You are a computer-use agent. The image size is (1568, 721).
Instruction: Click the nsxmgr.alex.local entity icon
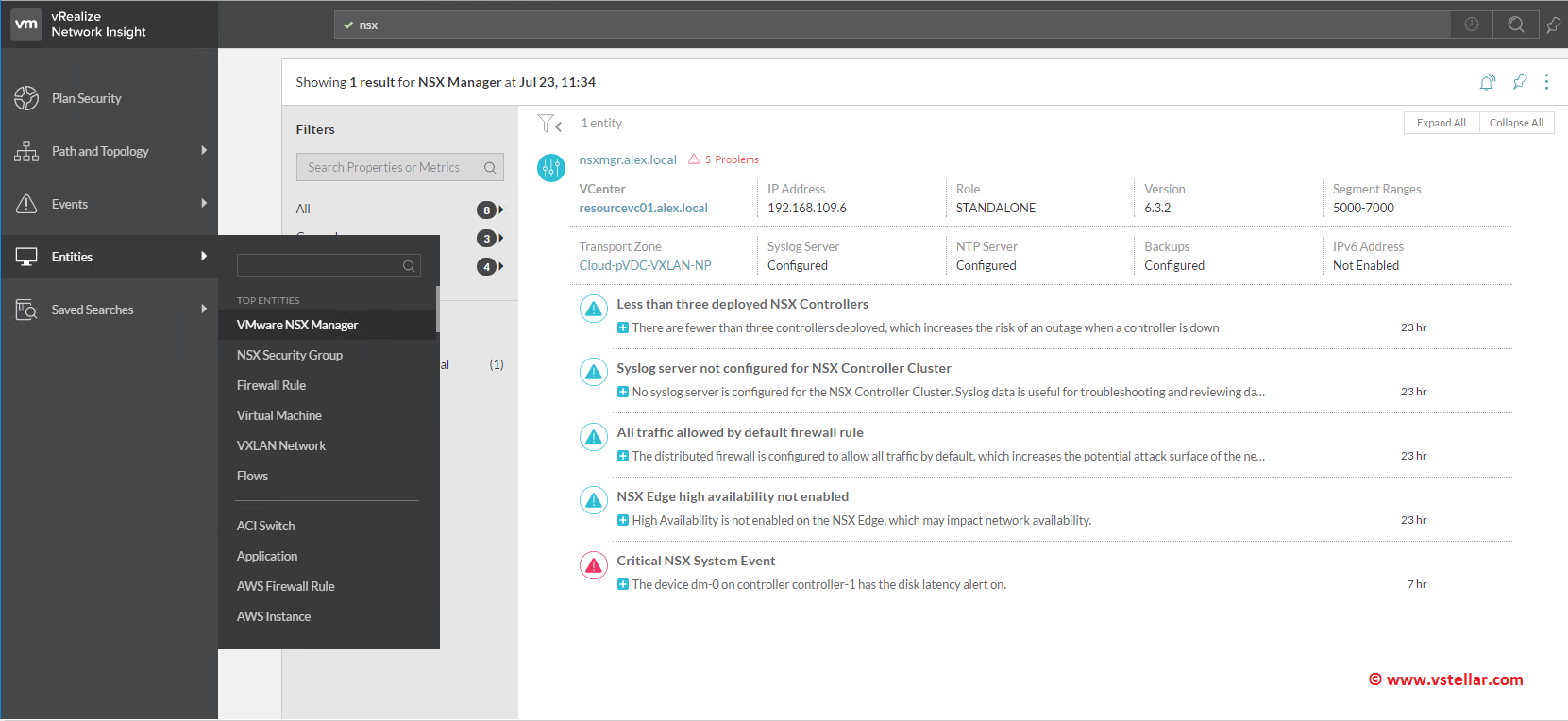click(x=551, y=168)
